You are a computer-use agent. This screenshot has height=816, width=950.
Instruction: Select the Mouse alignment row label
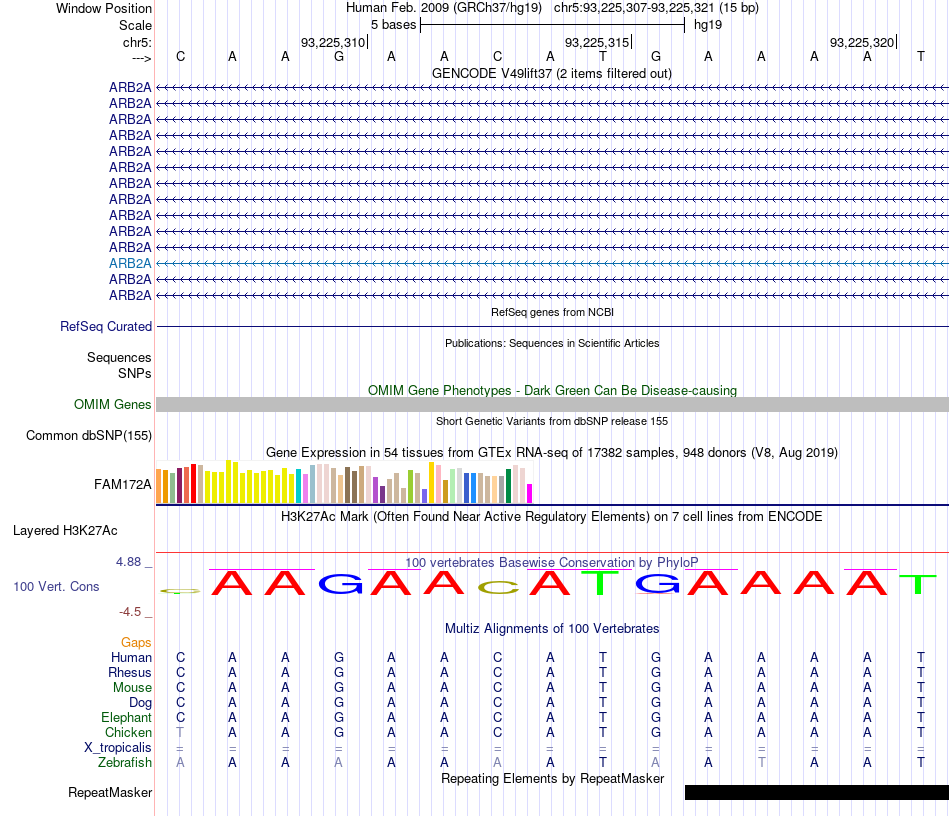132,688
